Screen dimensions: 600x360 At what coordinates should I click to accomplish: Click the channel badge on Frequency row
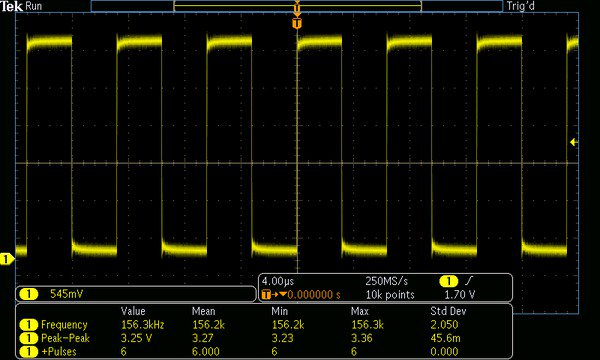(29, 325)
